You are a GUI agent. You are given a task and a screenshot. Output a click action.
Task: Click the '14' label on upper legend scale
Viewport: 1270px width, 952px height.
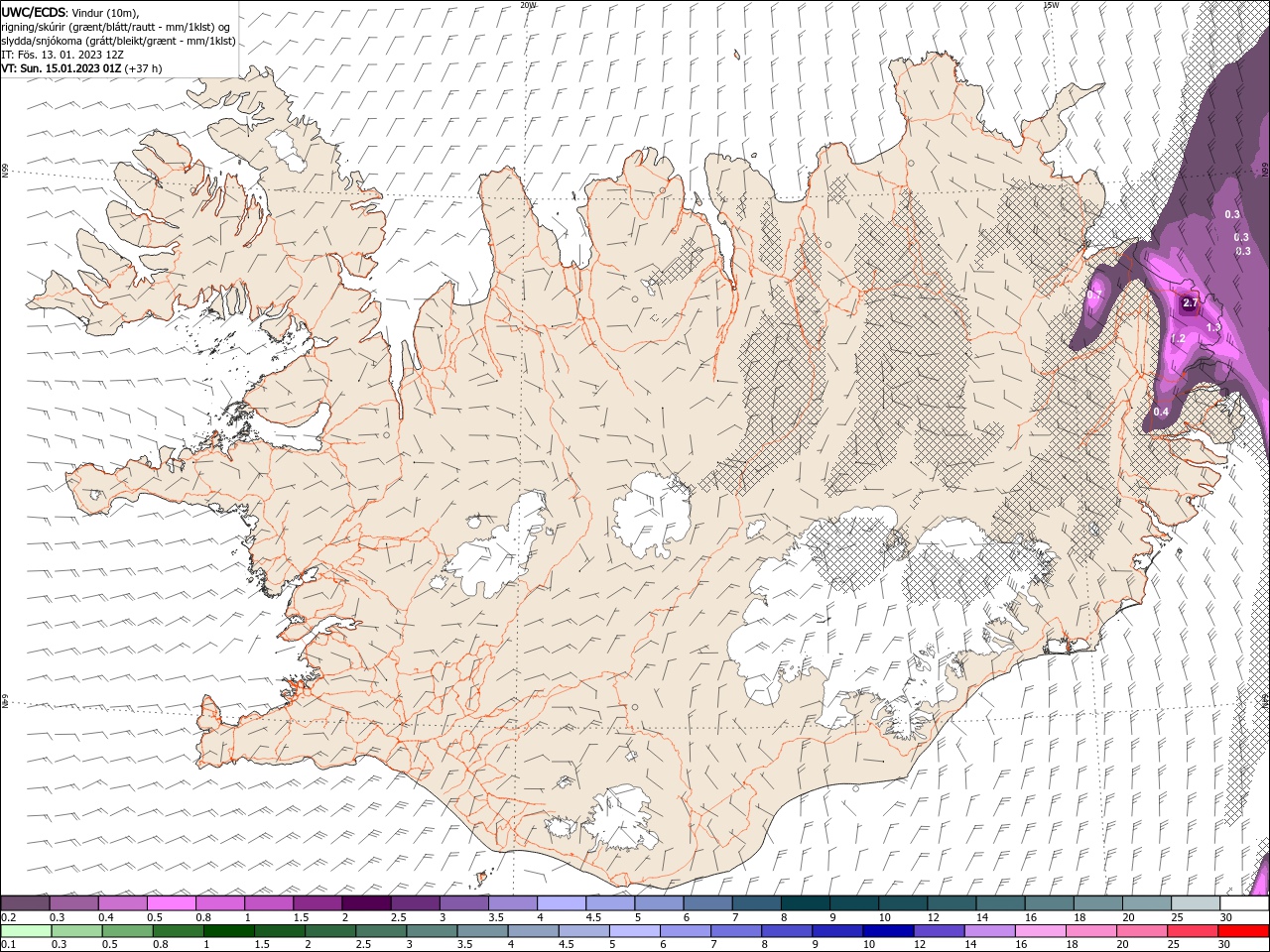[x=982, y=917]
